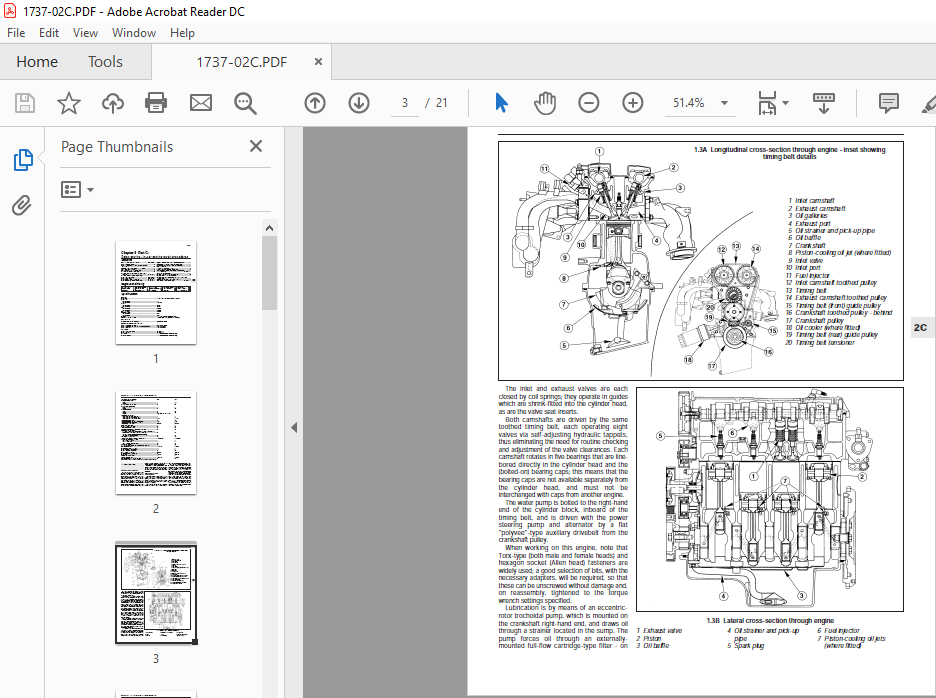Click the 1.3B Lateral cross-section caption
The image size is (936, 698).
point(770,620)
